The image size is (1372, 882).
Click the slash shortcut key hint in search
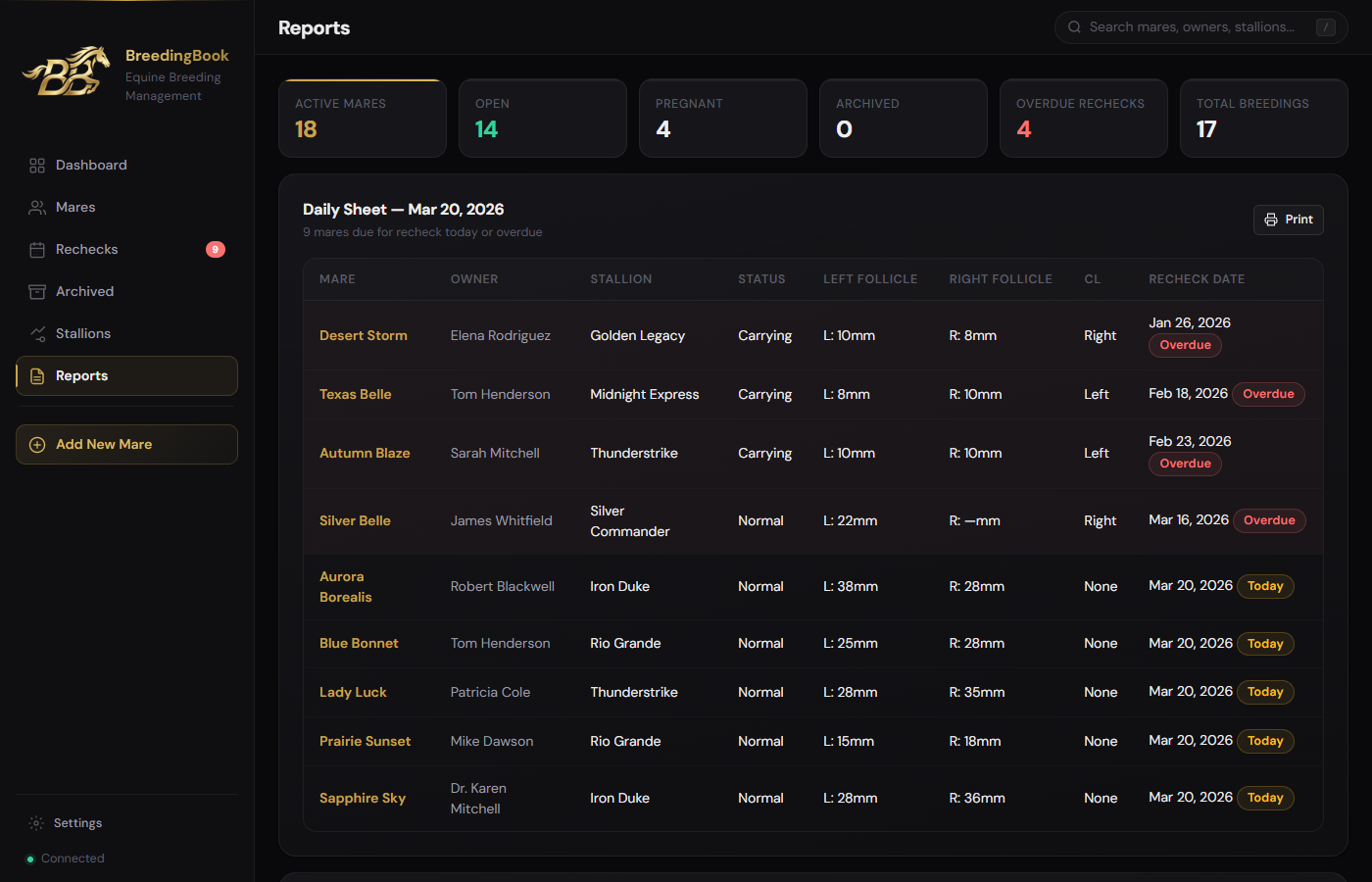coord(1326,27)
